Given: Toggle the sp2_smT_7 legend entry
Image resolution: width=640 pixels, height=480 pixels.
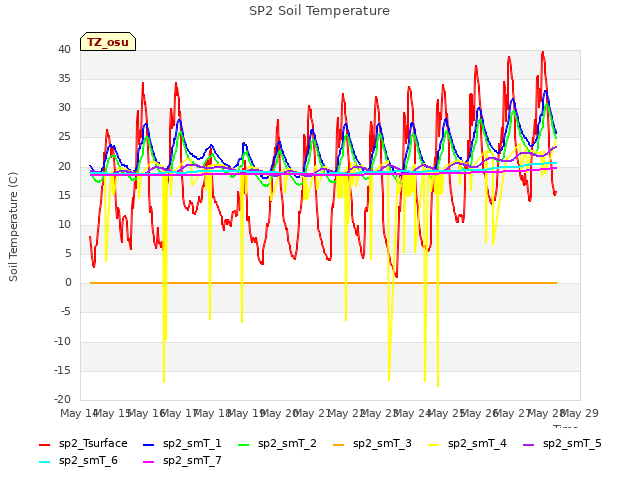Looking at the screenshot, I should pos(182,461).
